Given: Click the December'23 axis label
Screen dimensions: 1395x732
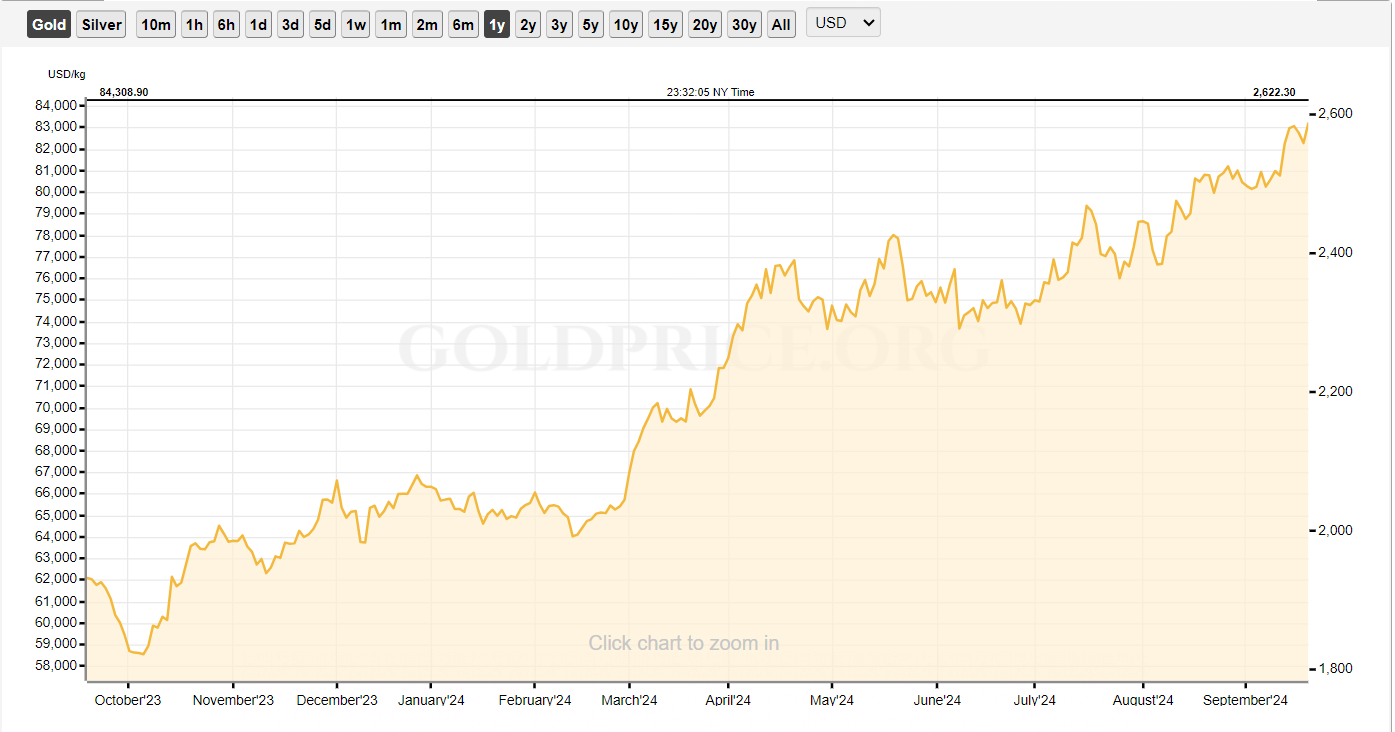Looking at the screenshot, I should point(337,700).
